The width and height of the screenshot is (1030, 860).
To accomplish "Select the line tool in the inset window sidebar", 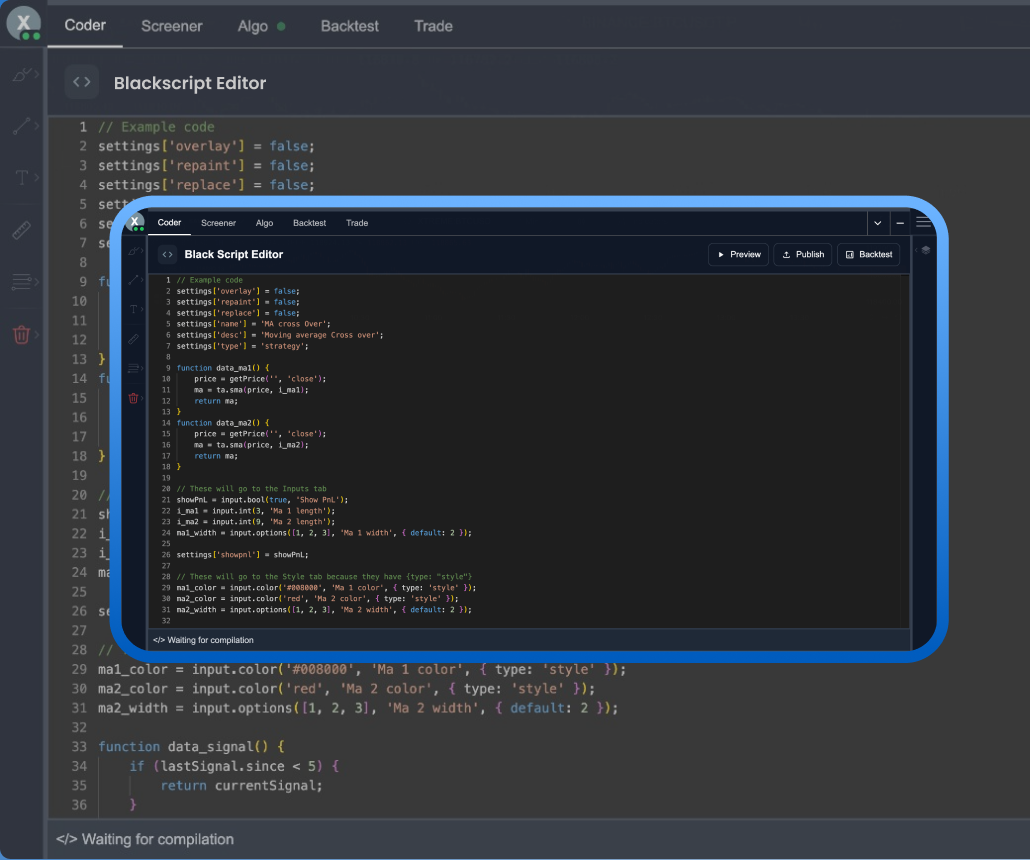I will (x=133, y=280).
